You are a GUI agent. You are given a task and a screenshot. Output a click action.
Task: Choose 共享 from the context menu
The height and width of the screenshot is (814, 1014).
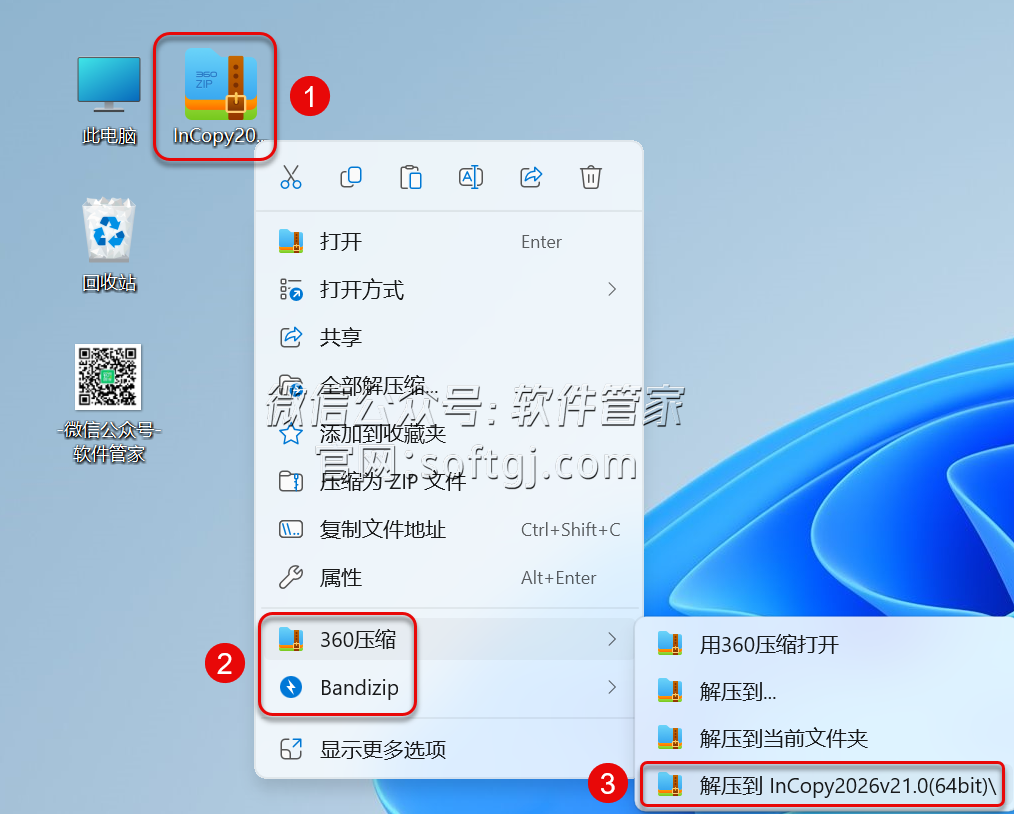click(449, 337)
